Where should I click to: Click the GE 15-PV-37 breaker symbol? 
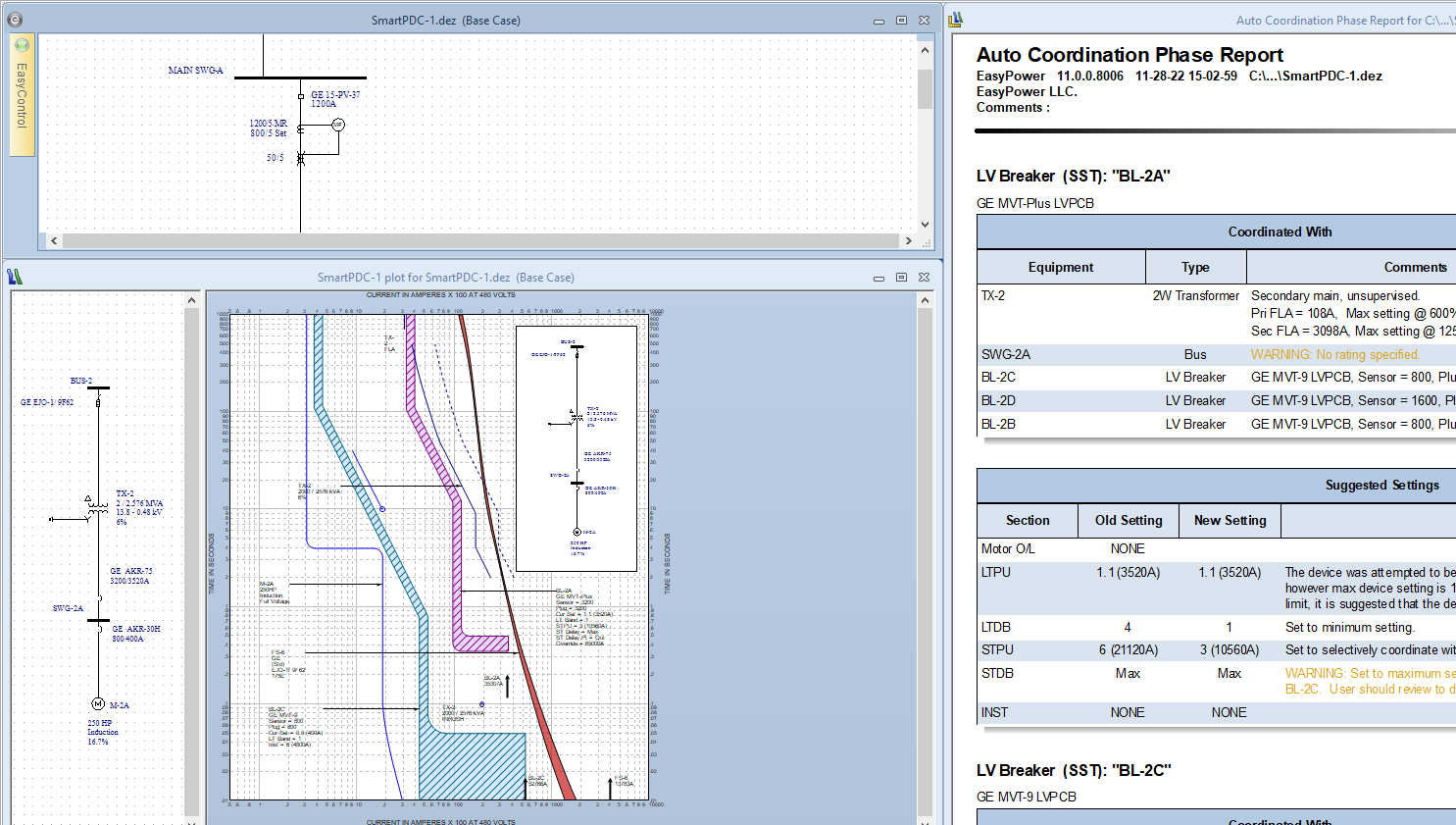pyautogui.click(x=301, y=96)
